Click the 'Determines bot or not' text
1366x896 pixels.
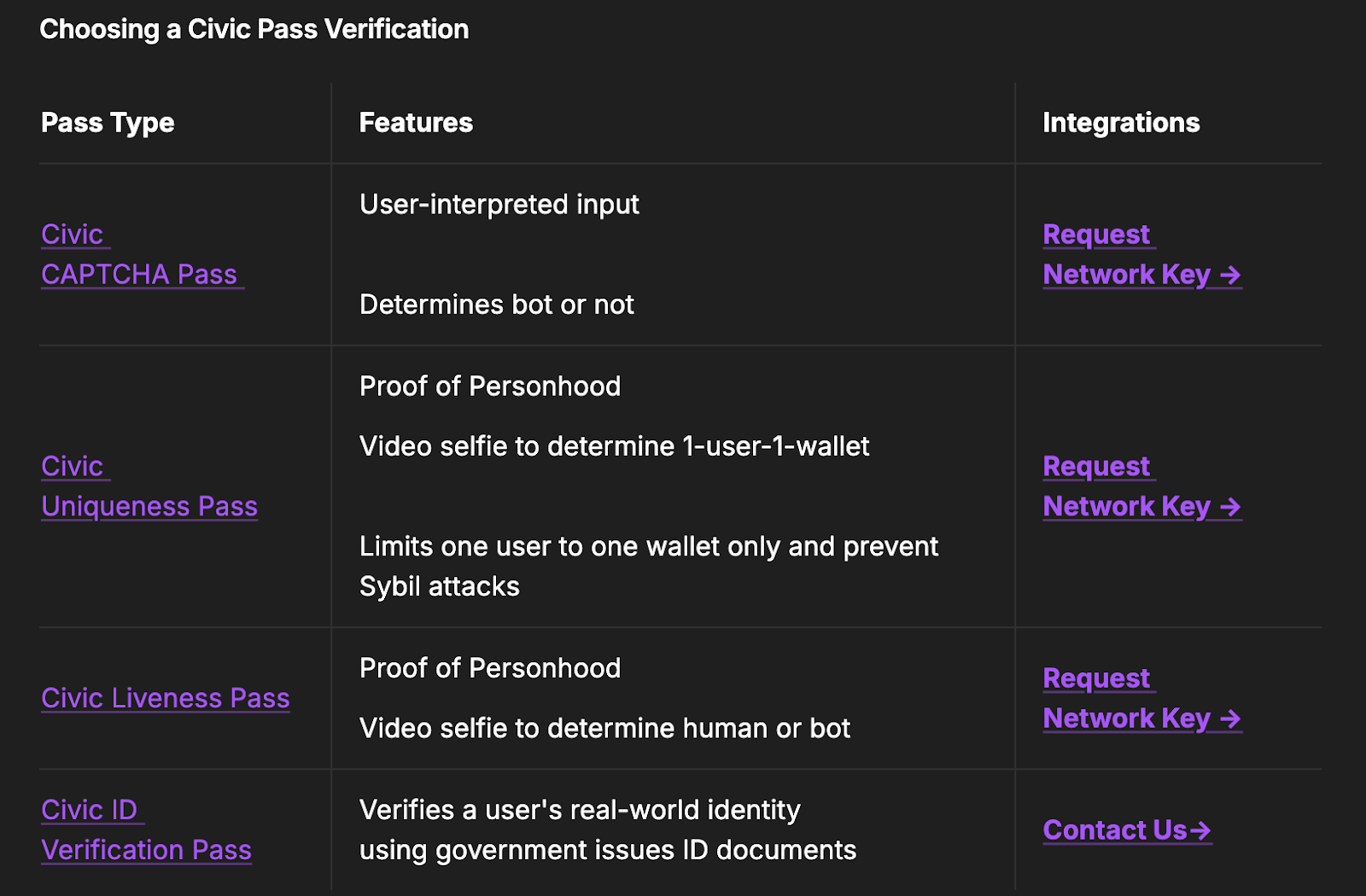pyautogui.click(x=497, y=305)
